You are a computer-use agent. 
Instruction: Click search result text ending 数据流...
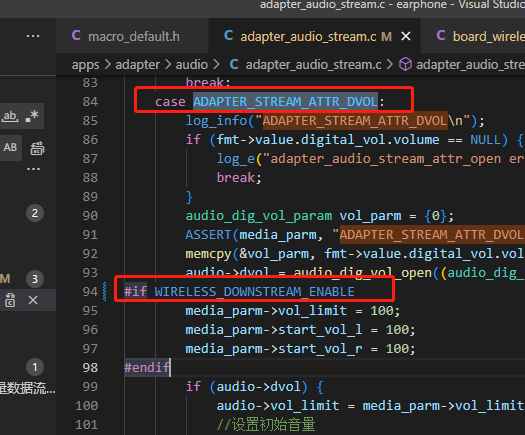pos(27,388)
